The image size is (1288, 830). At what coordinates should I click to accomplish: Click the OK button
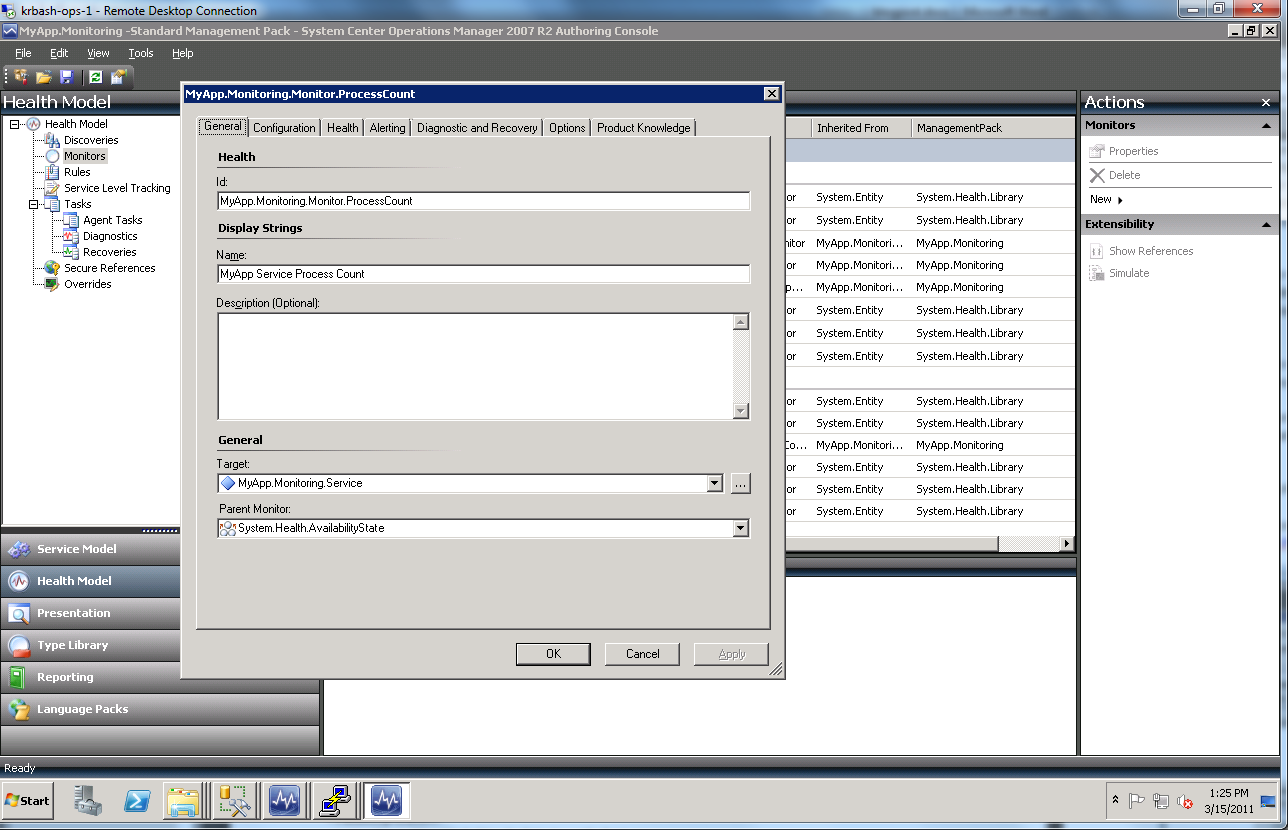(553, 654)
